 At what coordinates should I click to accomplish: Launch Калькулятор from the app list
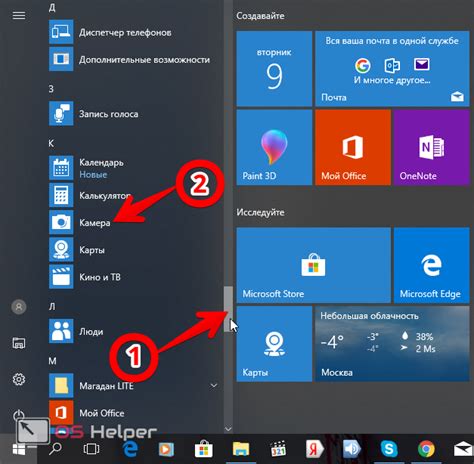point(133,195)
